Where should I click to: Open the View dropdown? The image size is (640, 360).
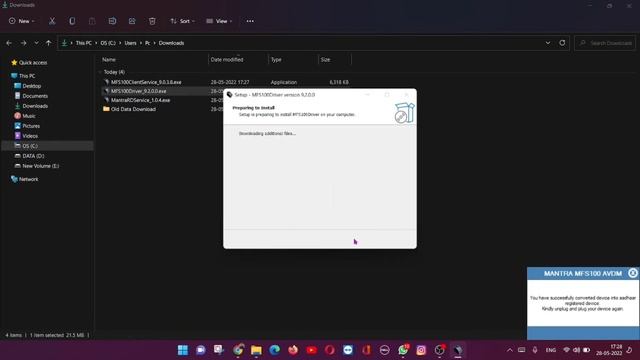pos(219,21)
